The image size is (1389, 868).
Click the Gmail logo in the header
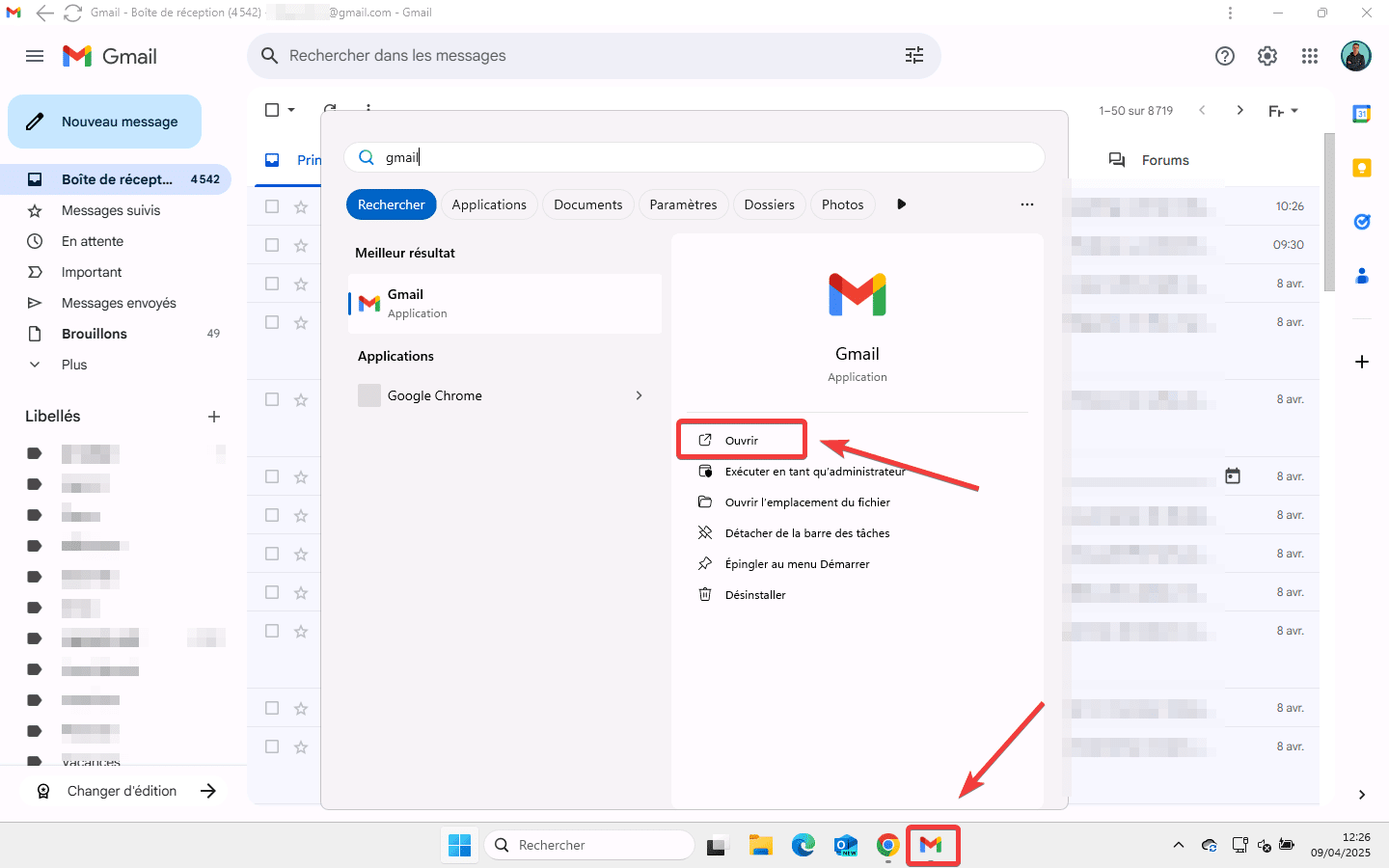coord(110,56)
